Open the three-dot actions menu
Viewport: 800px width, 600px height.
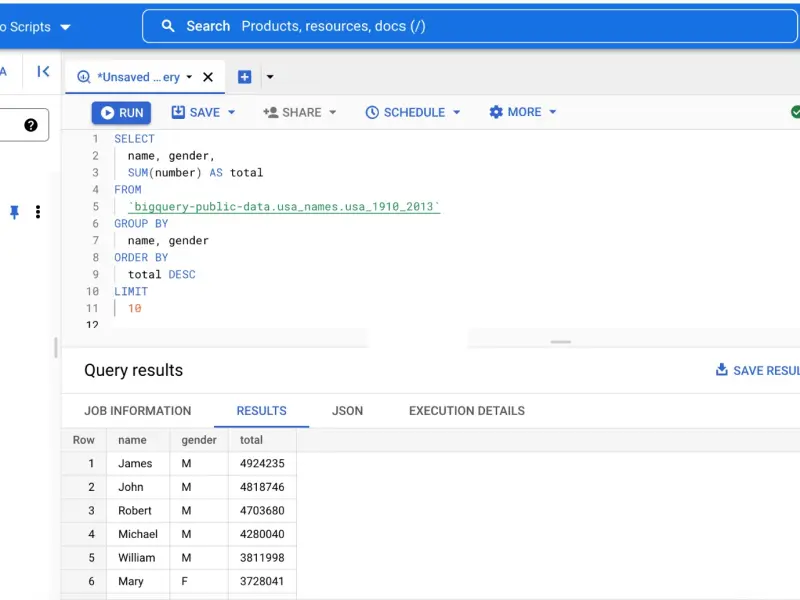38,212
